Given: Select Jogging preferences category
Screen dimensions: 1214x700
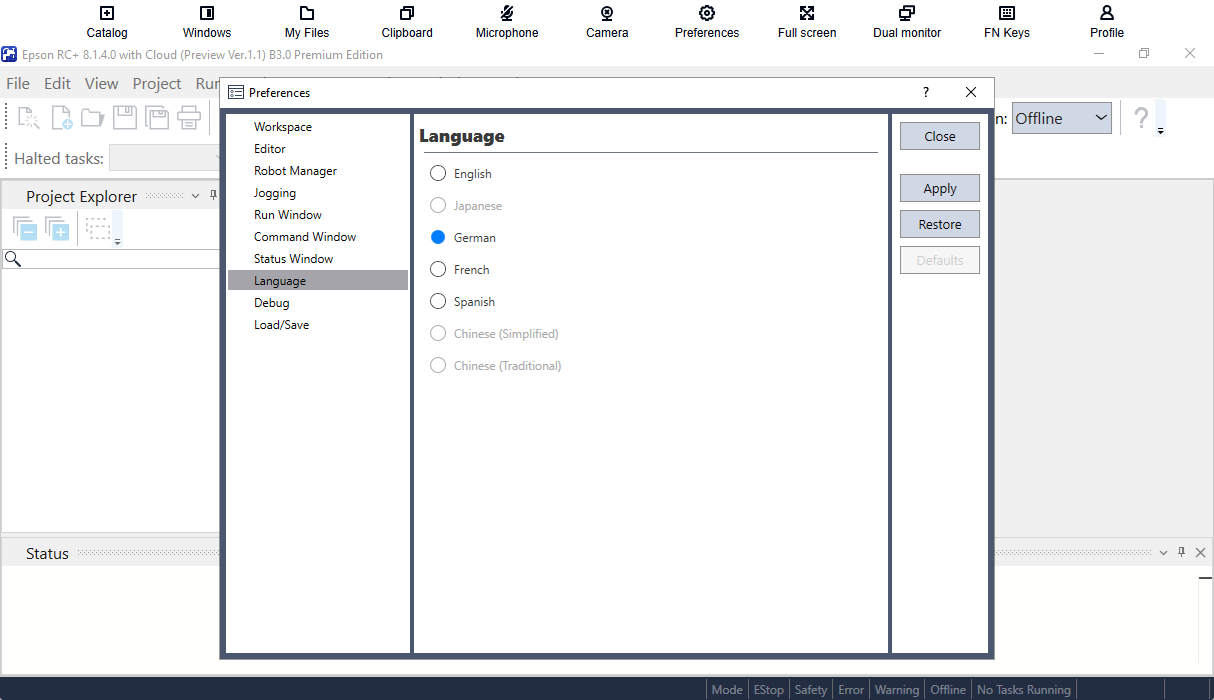Looking at the screenshot, I should pyautogui.click(x=318, y=193).
